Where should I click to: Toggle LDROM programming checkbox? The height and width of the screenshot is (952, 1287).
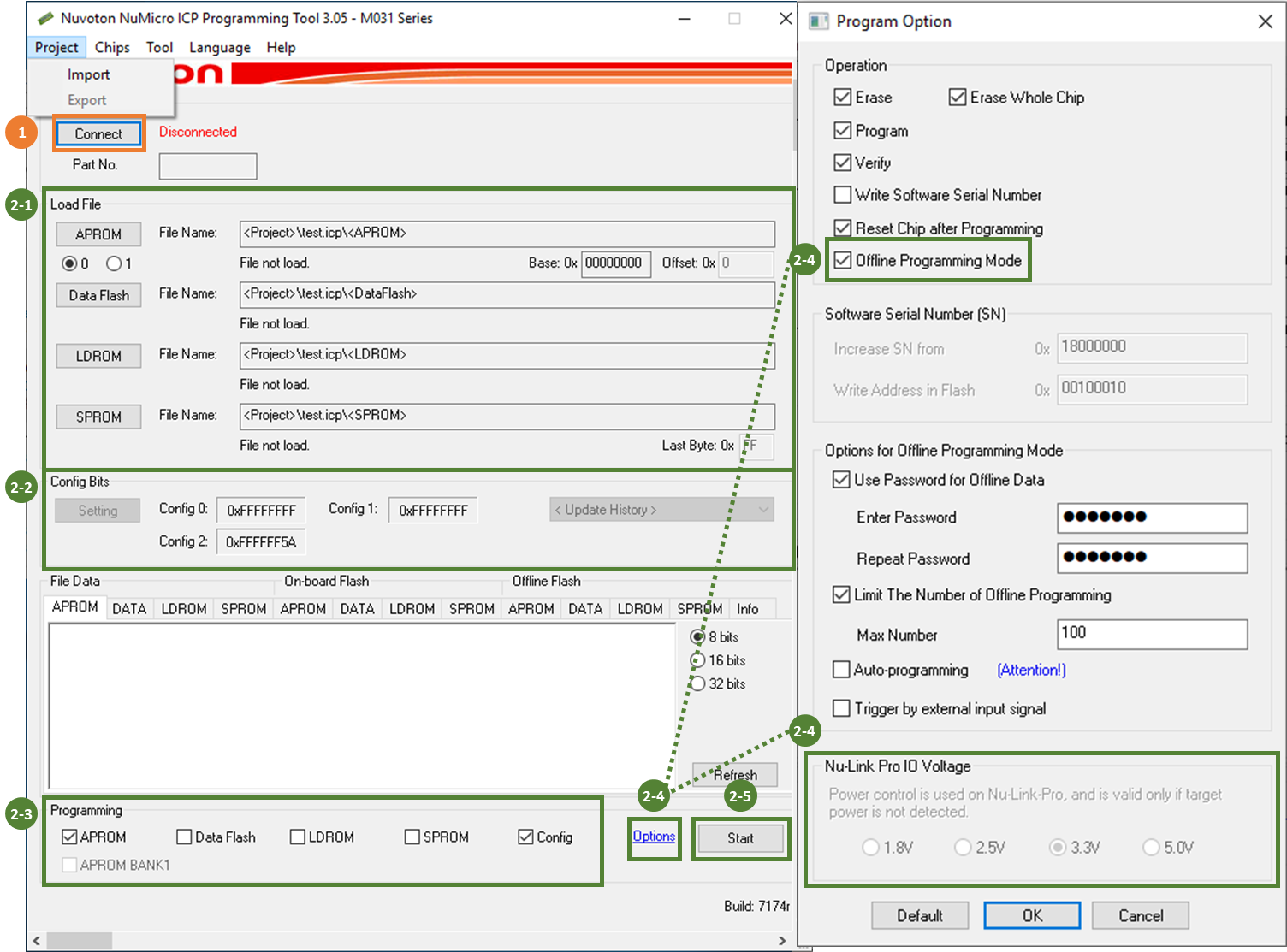click(298, 837)
